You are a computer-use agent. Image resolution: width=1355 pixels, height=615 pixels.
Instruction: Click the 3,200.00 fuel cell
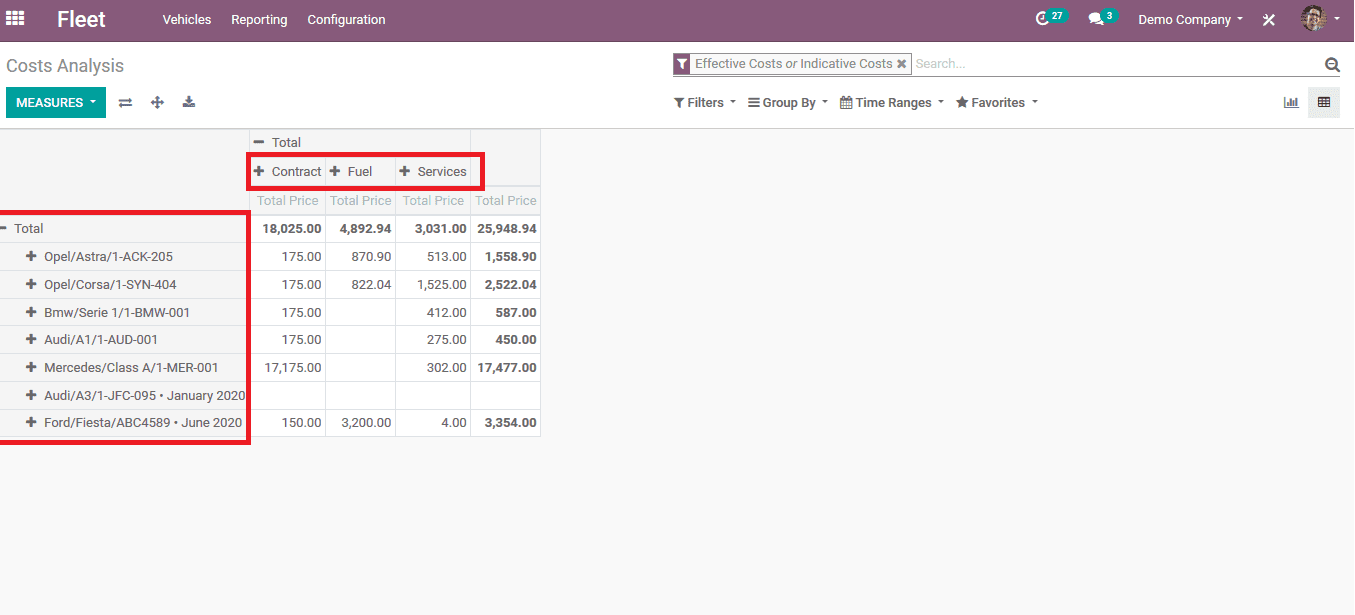360,423
